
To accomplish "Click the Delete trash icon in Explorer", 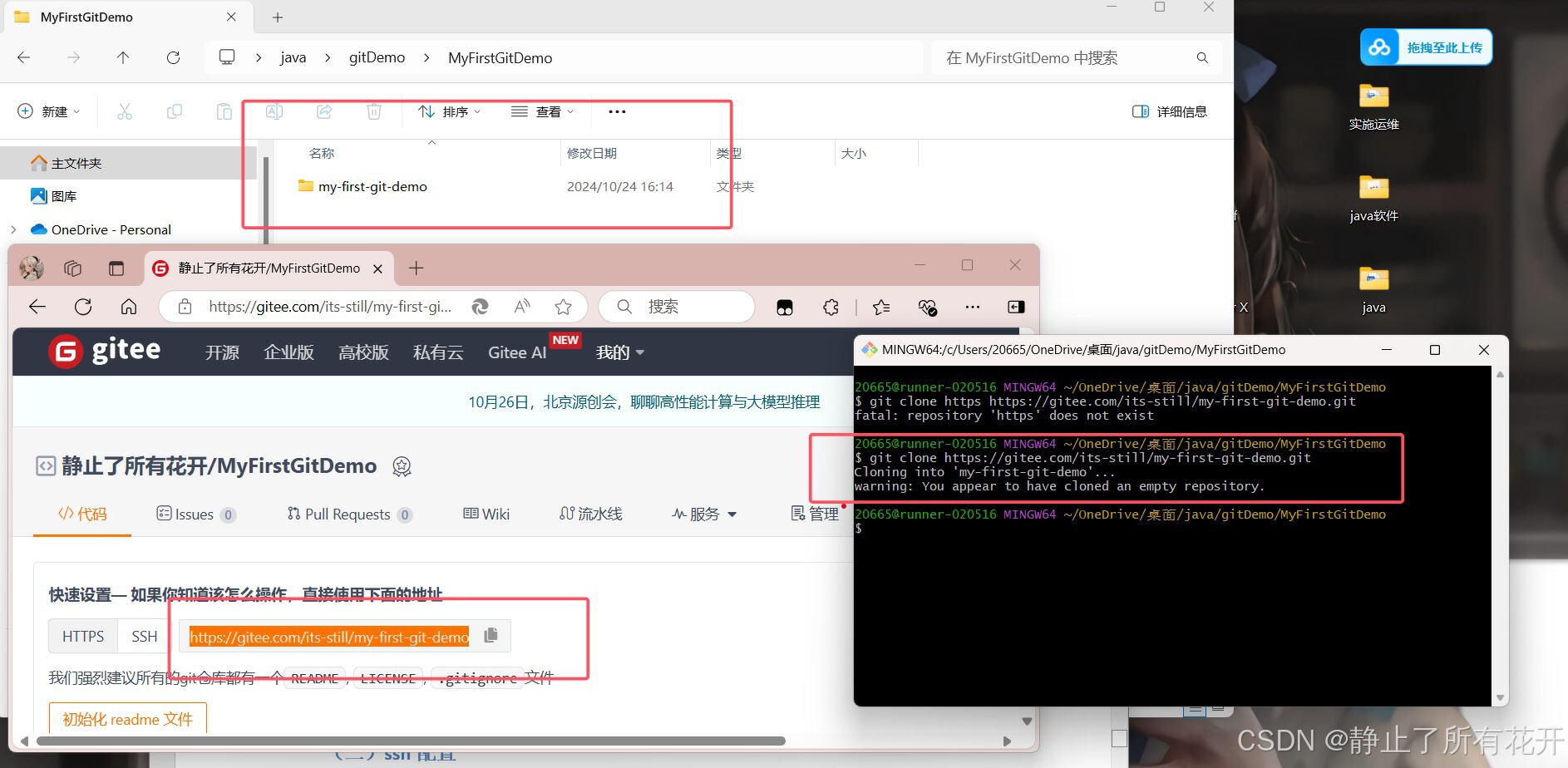I will pyautogui.click(x=374, y=111).
